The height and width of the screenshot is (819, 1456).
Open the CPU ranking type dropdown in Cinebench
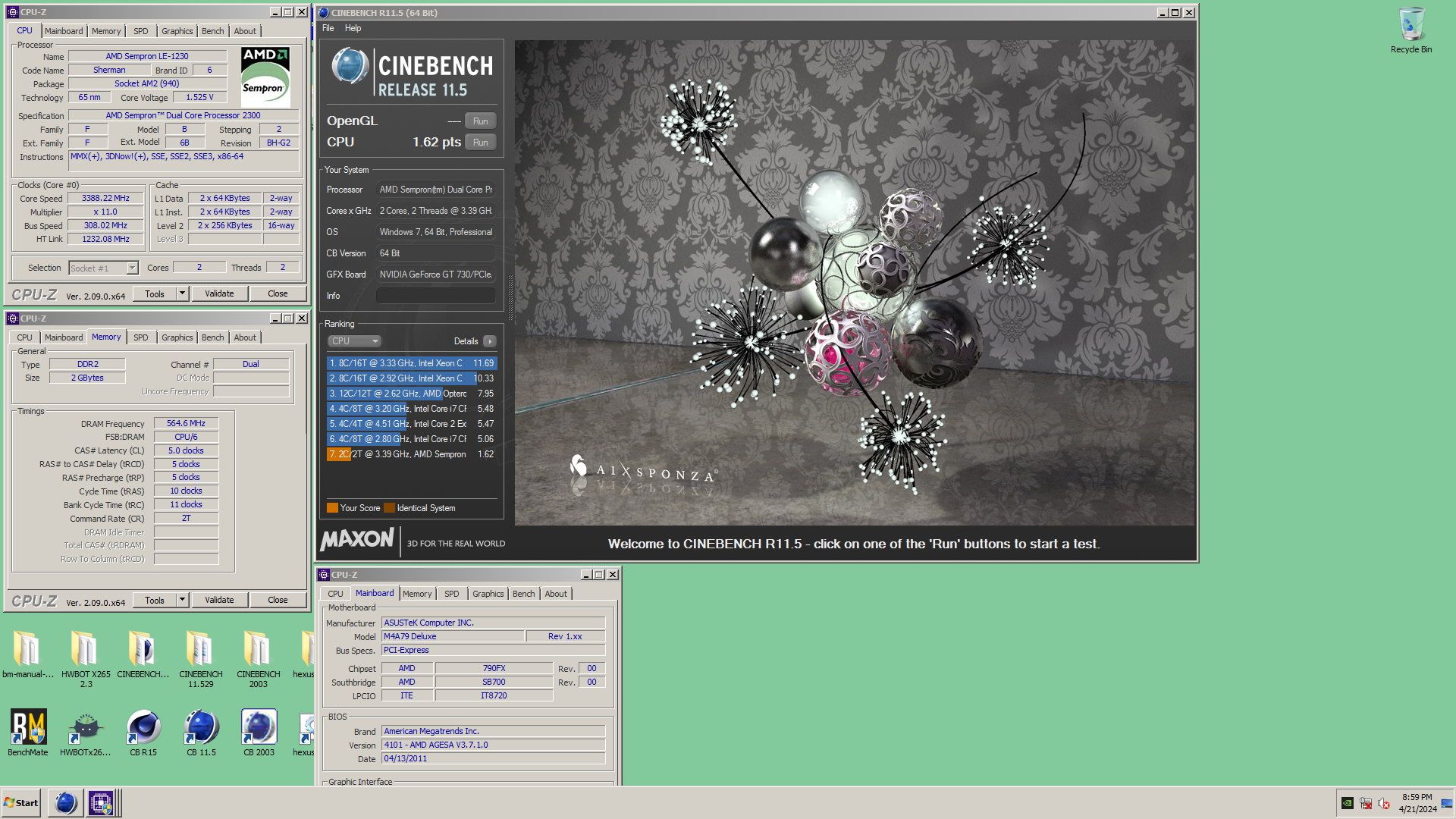coord(354,341)
